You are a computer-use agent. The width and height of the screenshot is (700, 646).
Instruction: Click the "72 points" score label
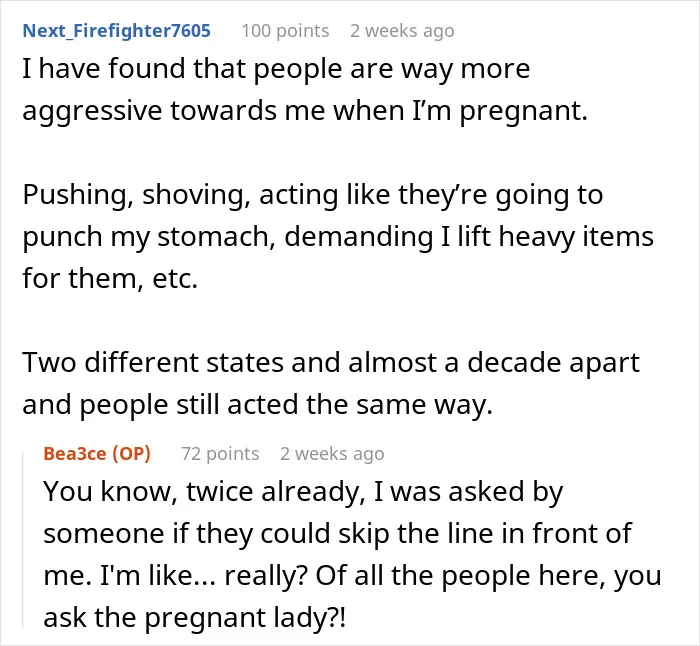coord(220,454)
